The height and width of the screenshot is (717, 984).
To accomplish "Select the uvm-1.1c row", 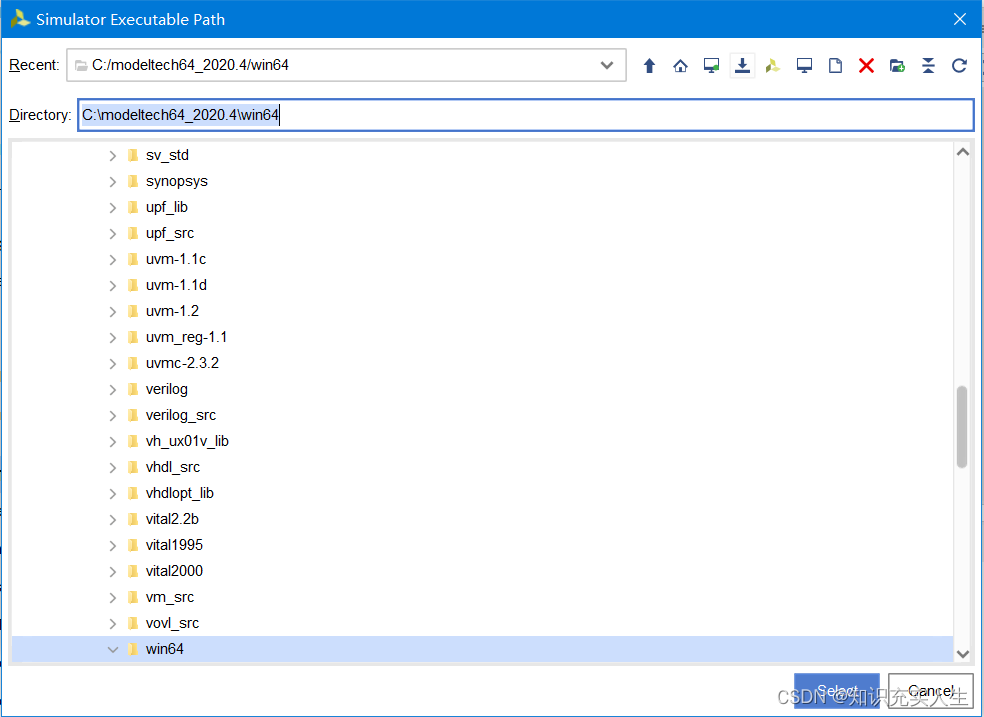I will coord(482,260).
